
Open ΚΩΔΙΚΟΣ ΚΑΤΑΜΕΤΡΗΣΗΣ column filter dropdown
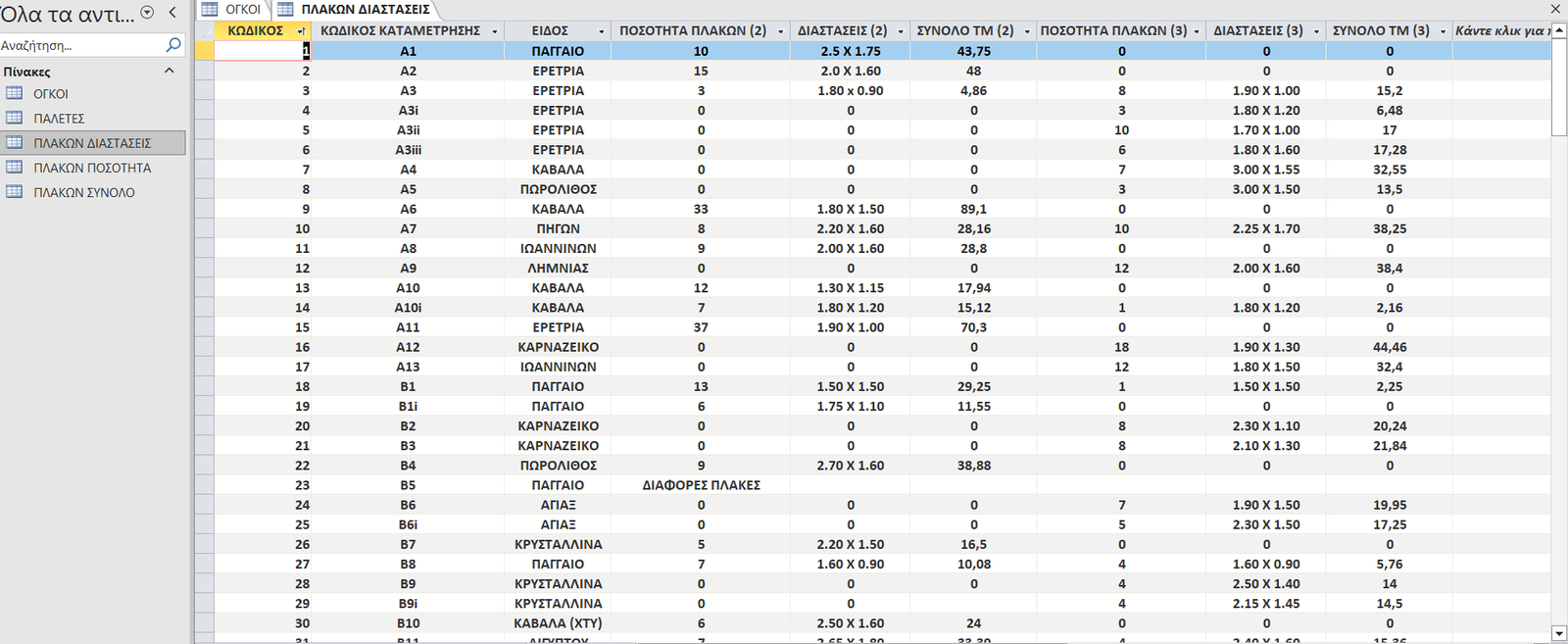pyautogui.click(x=494, y=31)
